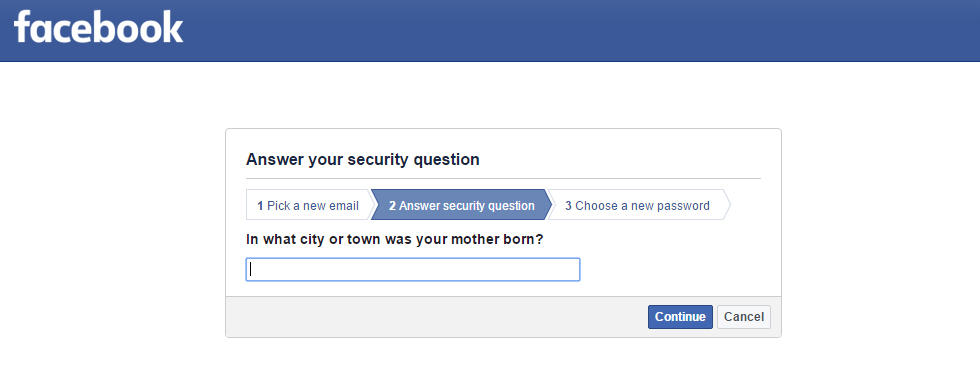980x377 pixels.
Task: Click the letter "f" of facebook logo
Action: [22, 26]
